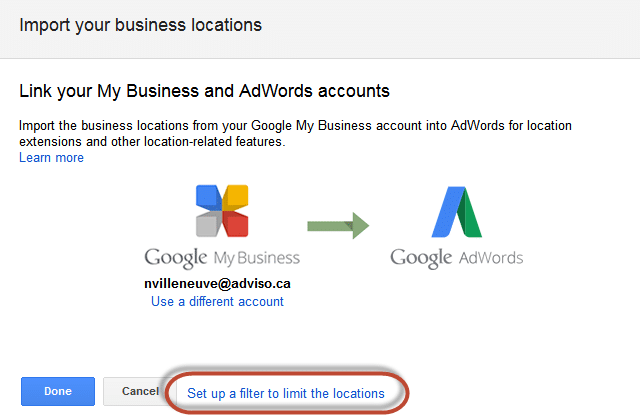Open the Learn more link
Viewport: 640px width, 417px height.
(51, 158)
